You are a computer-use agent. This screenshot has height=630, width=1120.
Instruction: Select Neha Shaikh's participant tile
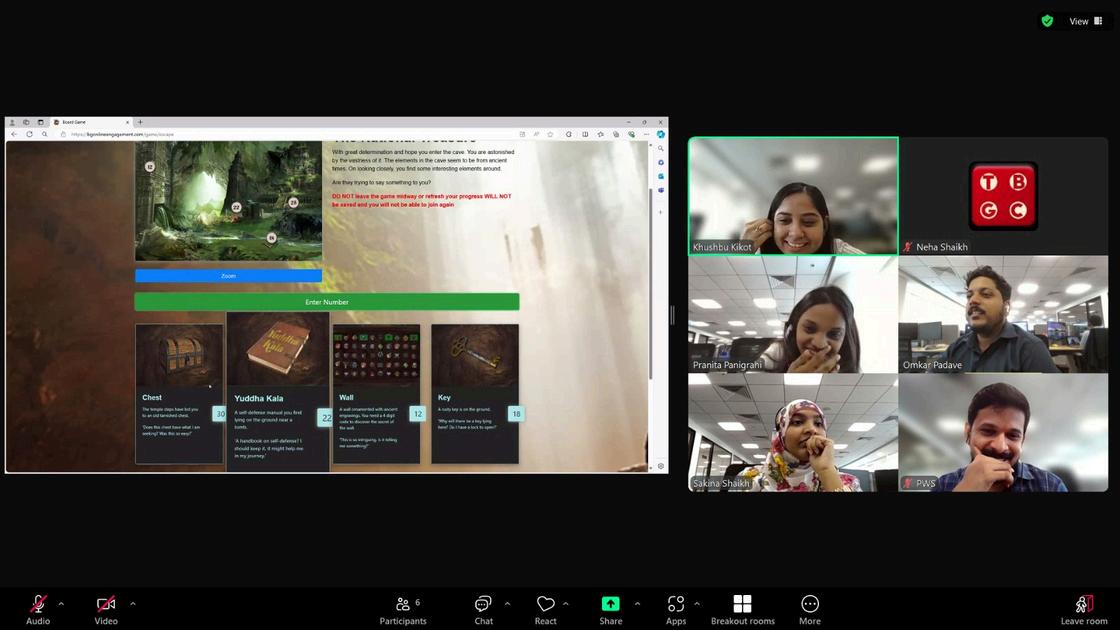click(1004, 196)
